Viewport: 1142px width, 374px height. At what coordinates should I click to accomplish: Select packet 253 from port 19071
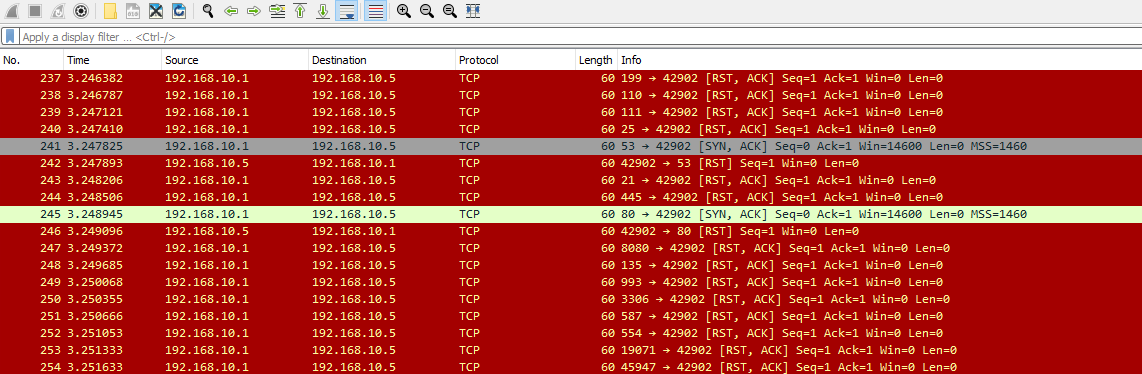(x=571, y=351)
